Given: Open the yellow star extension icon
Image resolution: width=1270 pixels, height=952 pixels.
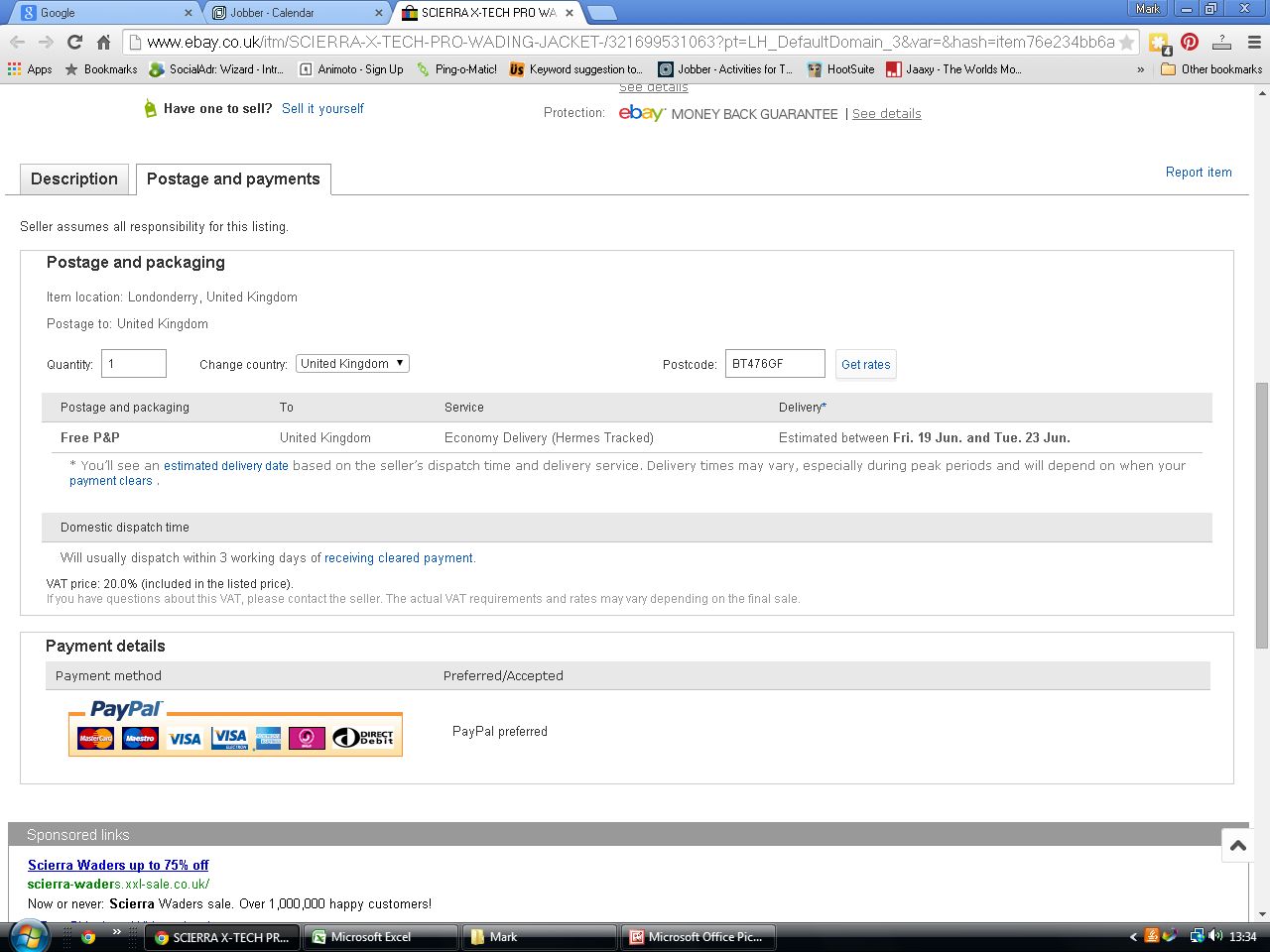Looking at the screenshot, I should [1159, 43].
